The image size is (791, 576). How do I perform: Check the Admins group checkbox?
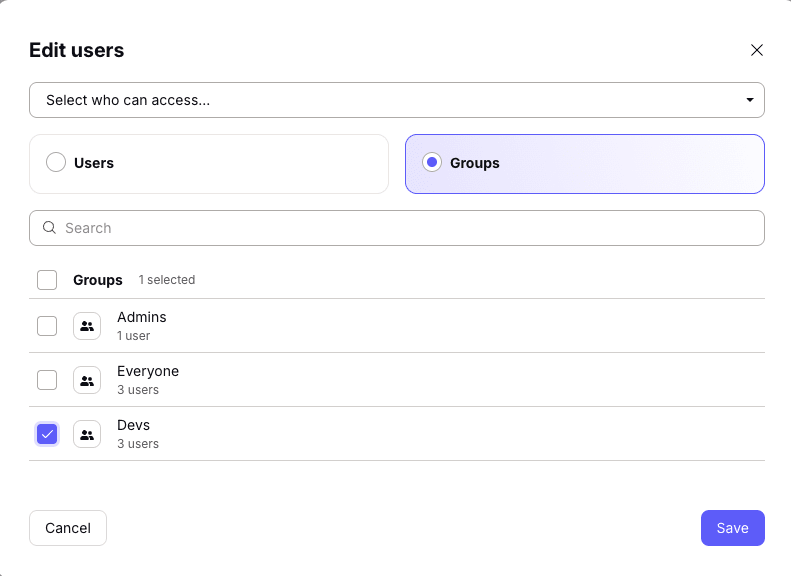(x=47, y=326)
